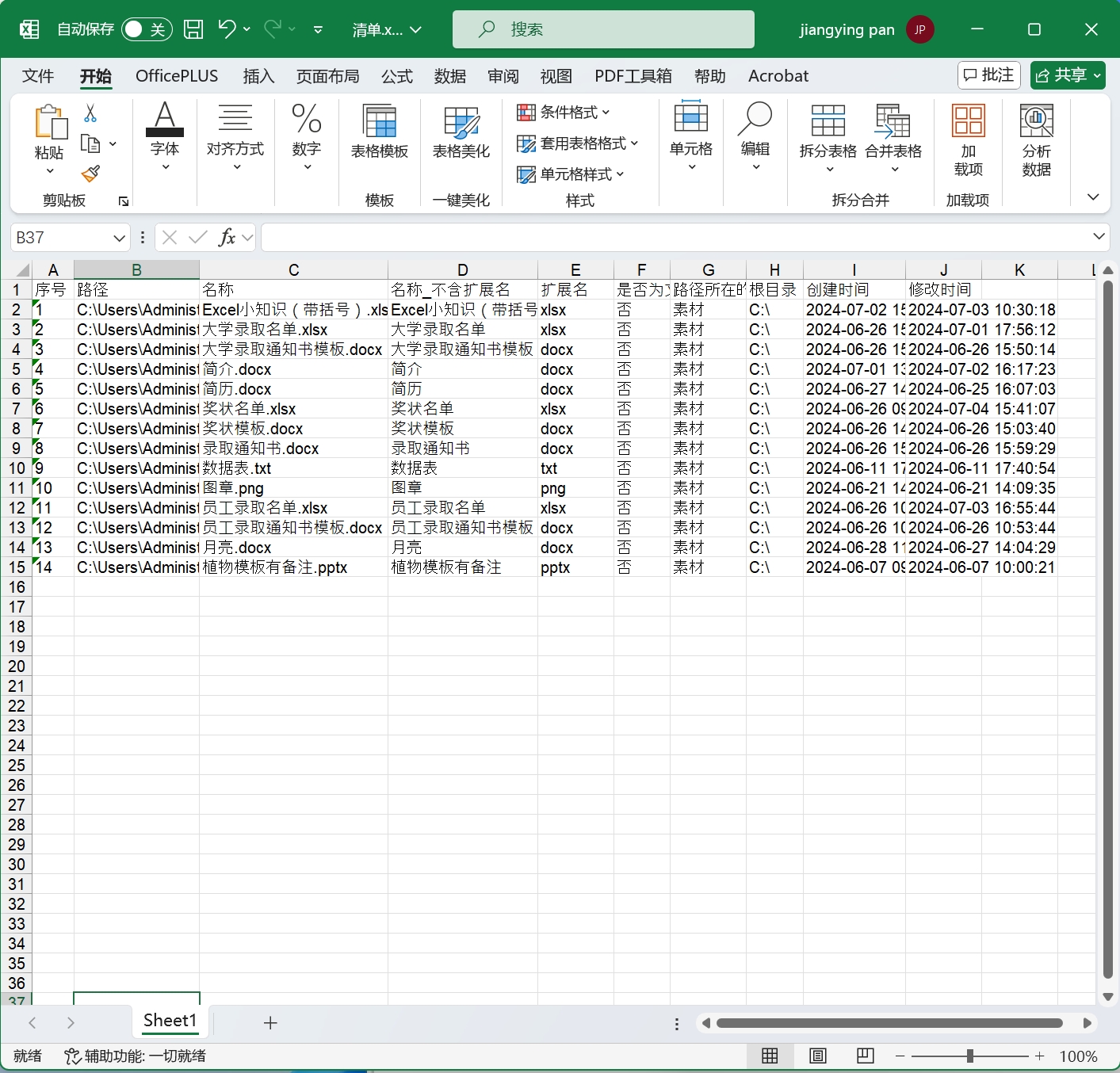Toggle the 自动保存 AutoSave switch
Viewport: 1120px width, 1073px height.
(147, 29)
